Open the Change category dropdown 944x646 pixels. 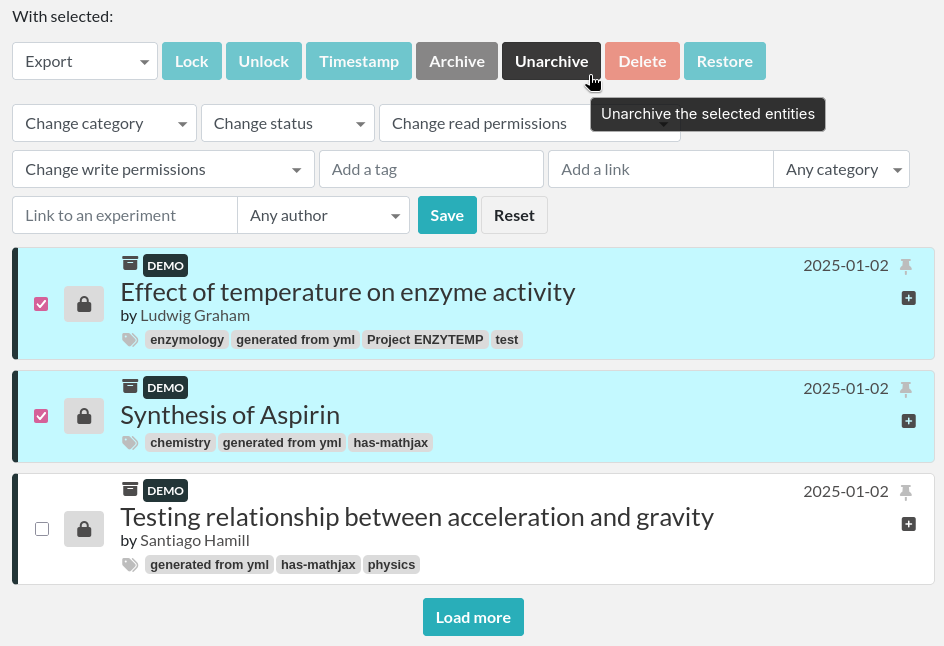pos(104,124)
